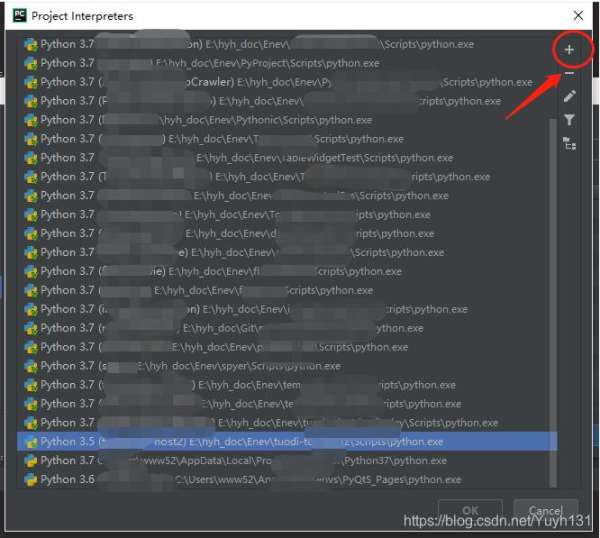This screenshot has height=538, width=600.
Task: Edit the selected interpreter with the pencil icon
Action: [x=569, y=96]
